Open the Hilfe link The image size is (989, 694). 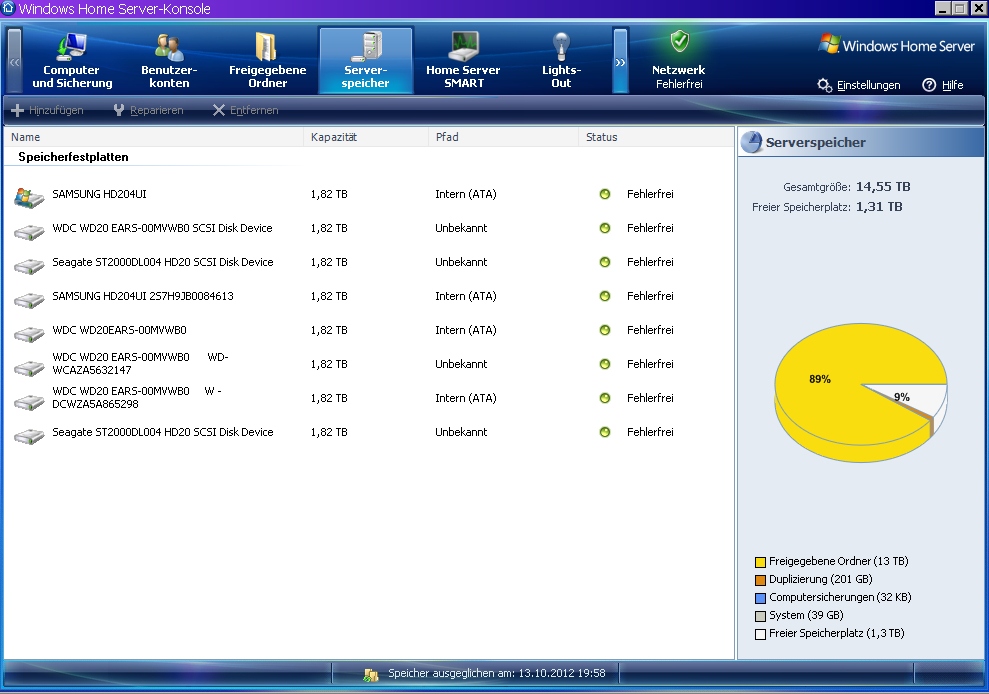point(952,85)
